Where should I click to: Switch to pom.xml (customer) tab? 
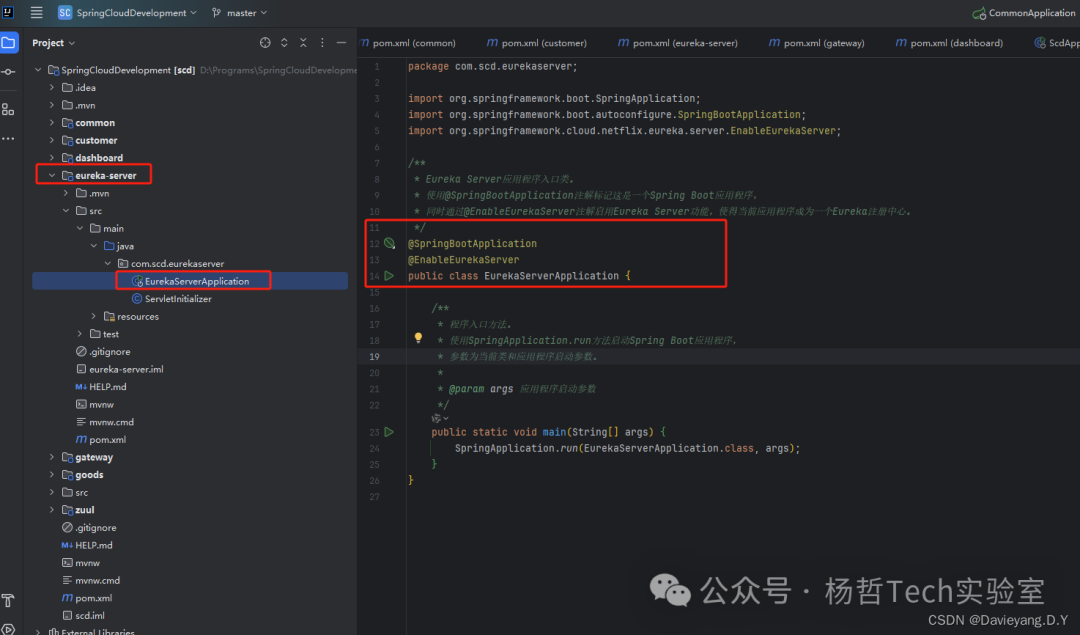click(x=536, y=43)
